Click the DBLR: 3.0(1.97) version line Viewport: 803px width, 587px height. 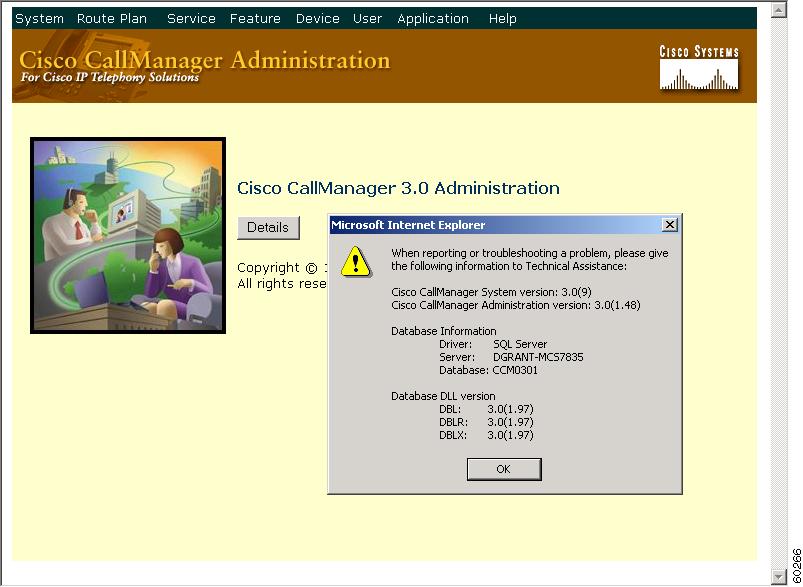click(486, 422)
